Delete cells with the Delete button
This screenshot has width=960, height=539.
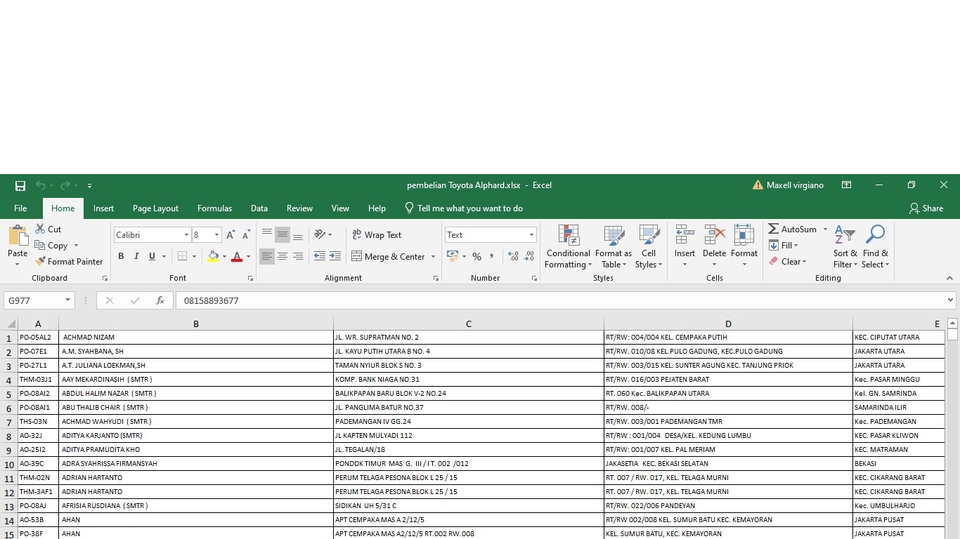714,246
